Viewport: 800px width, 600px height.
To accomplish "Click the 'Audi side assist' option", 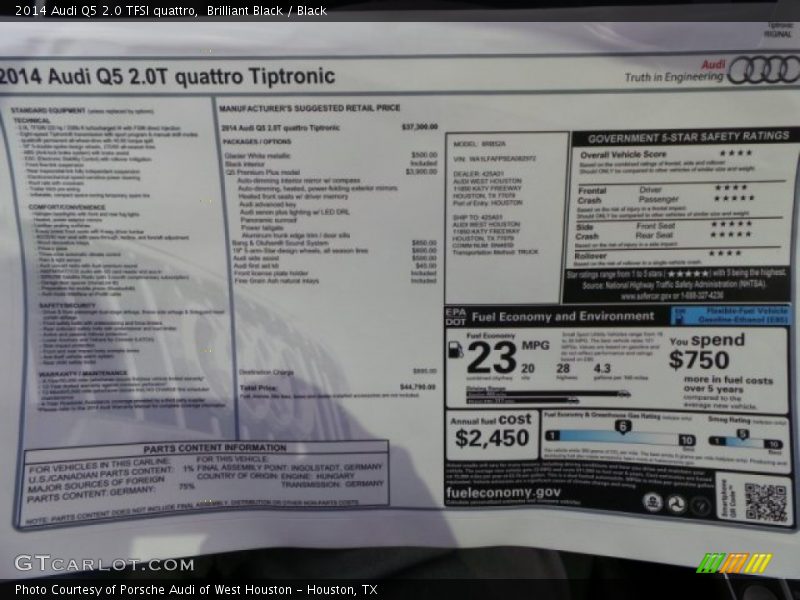I will click(256, 258).
